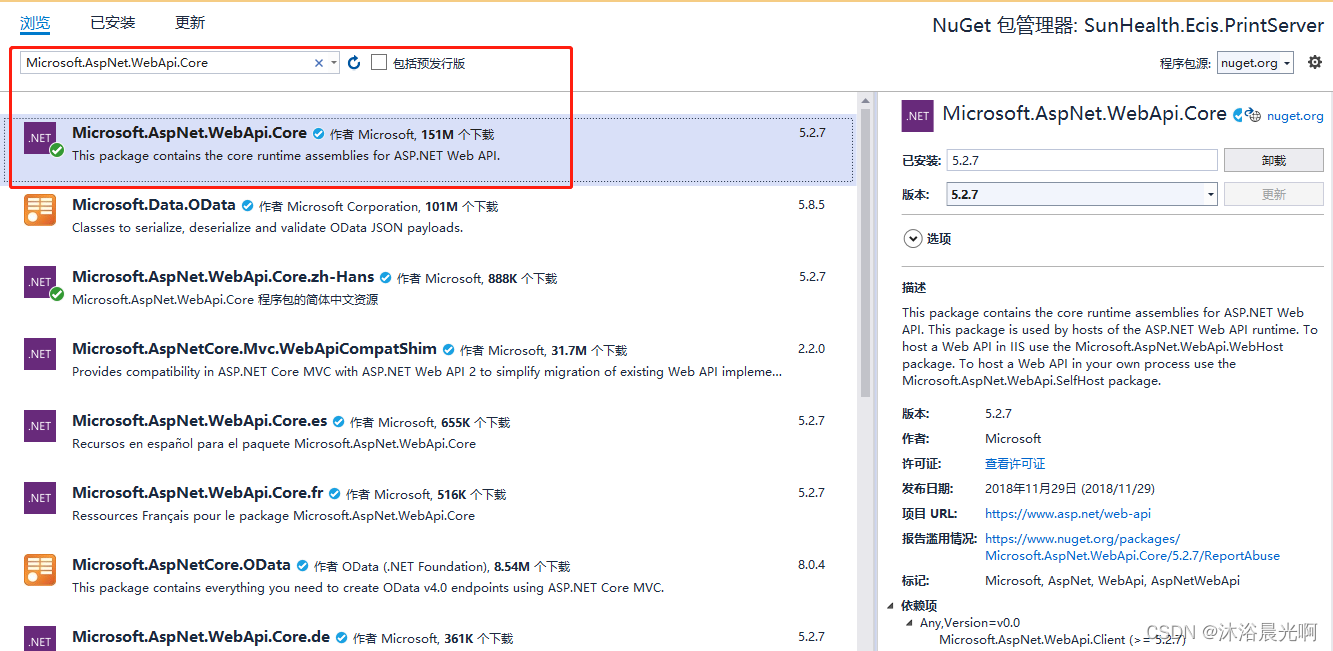This screenshot has width=1333, height=651.
Task: Toggle the include prerelease (包括预发行版) checkbox
Action: tap(379, 62)
